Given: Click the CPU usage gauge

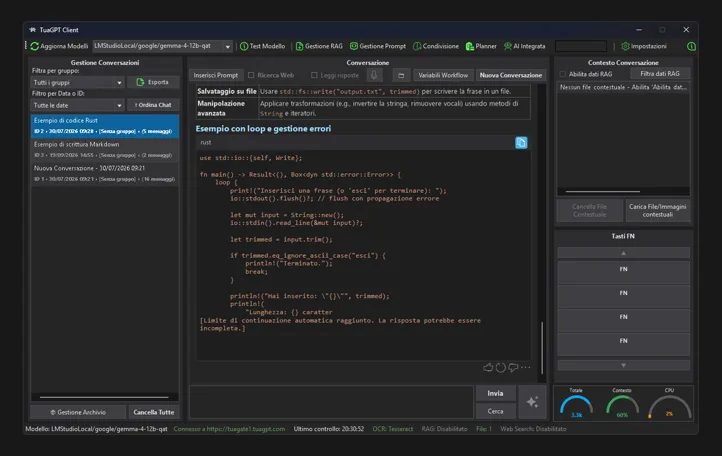Looking at the screenshot, I should coord(670,404).
